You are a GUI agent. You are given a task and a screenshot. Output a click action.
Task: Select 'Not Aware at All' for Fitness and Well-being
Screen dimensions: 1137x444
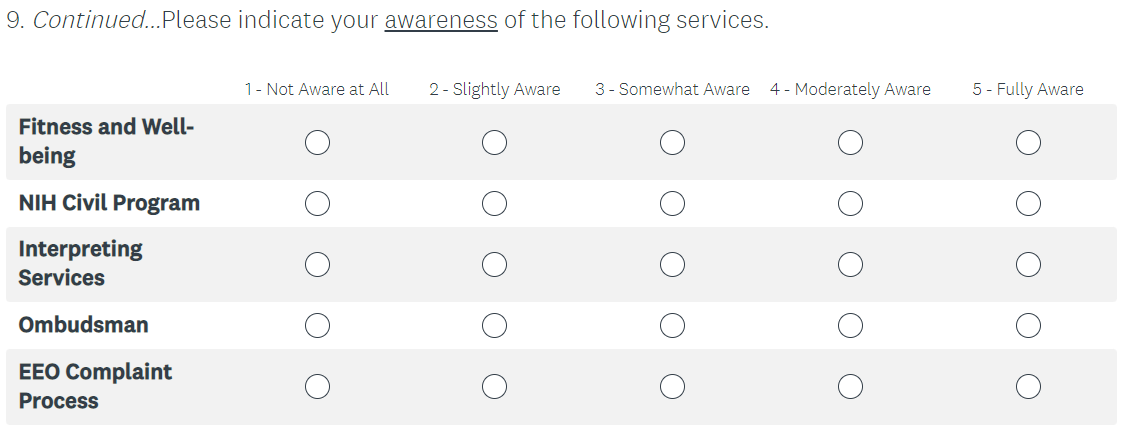pos(317,143)
